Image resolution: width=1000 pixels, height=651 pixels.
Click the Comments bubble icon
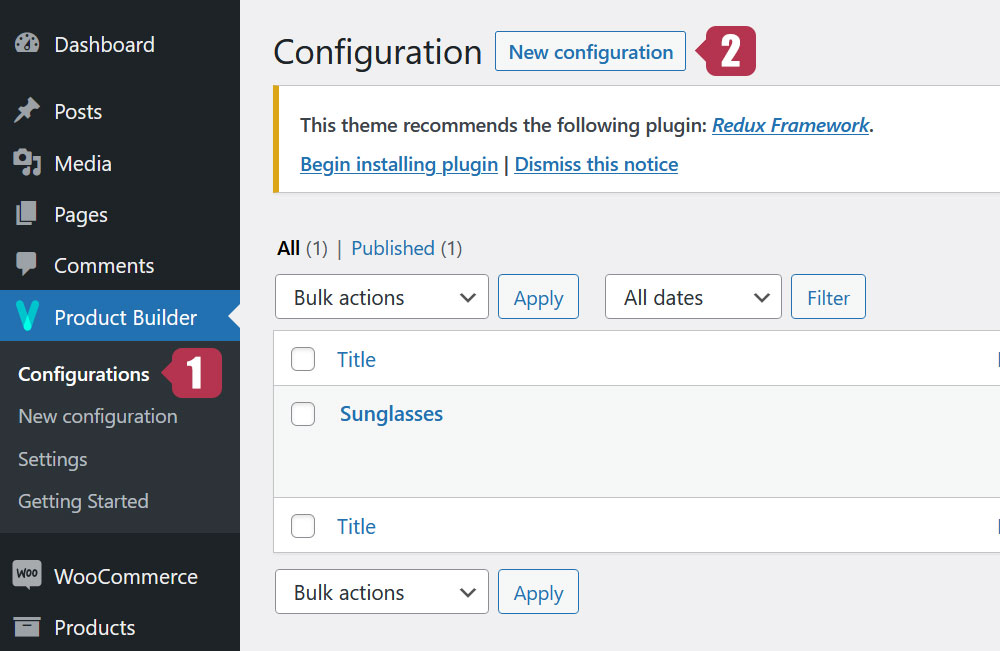[x=26, y=263]
